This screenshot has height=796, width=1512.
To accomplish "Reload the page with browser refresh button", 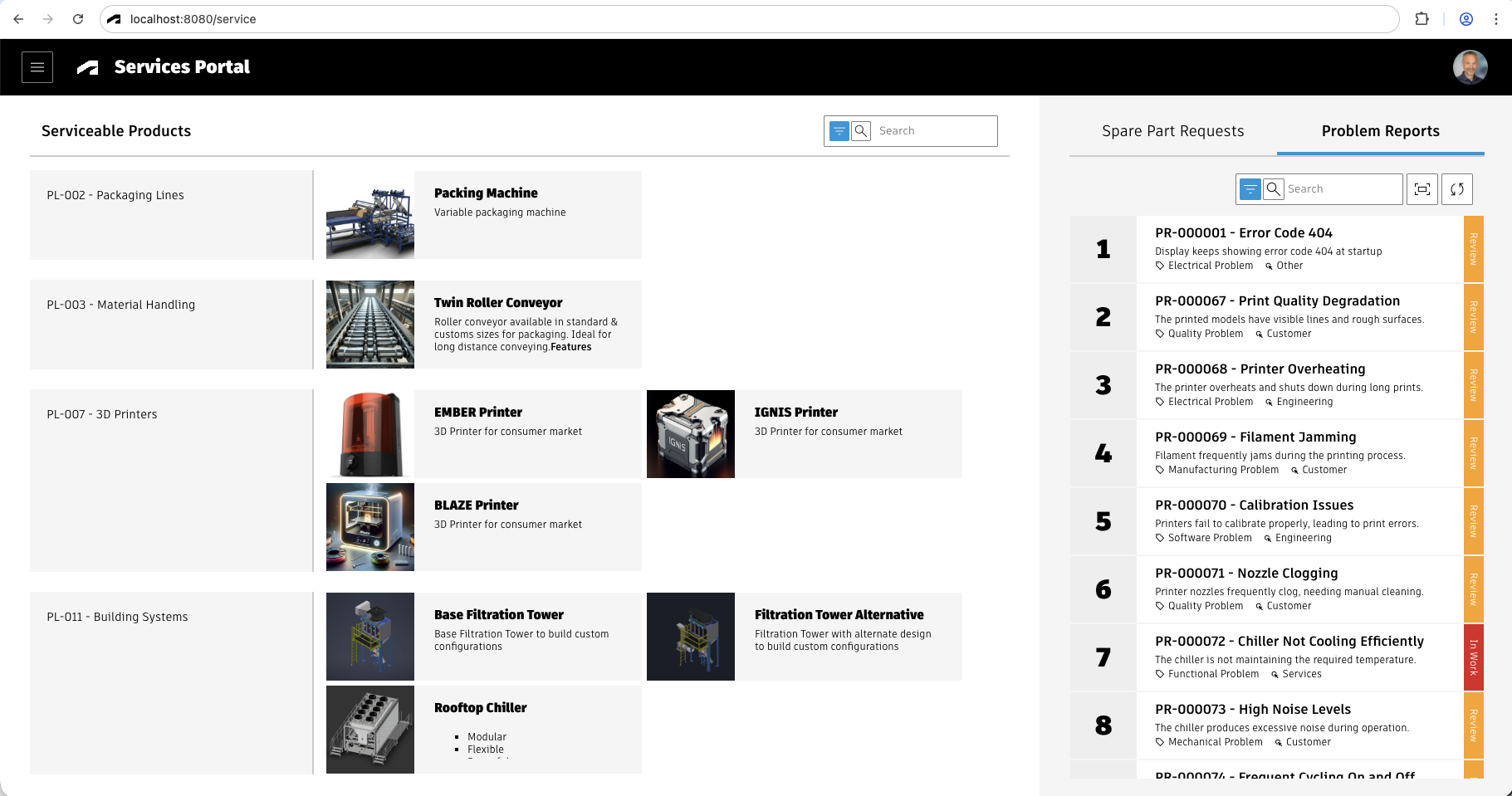I will 78,19.
